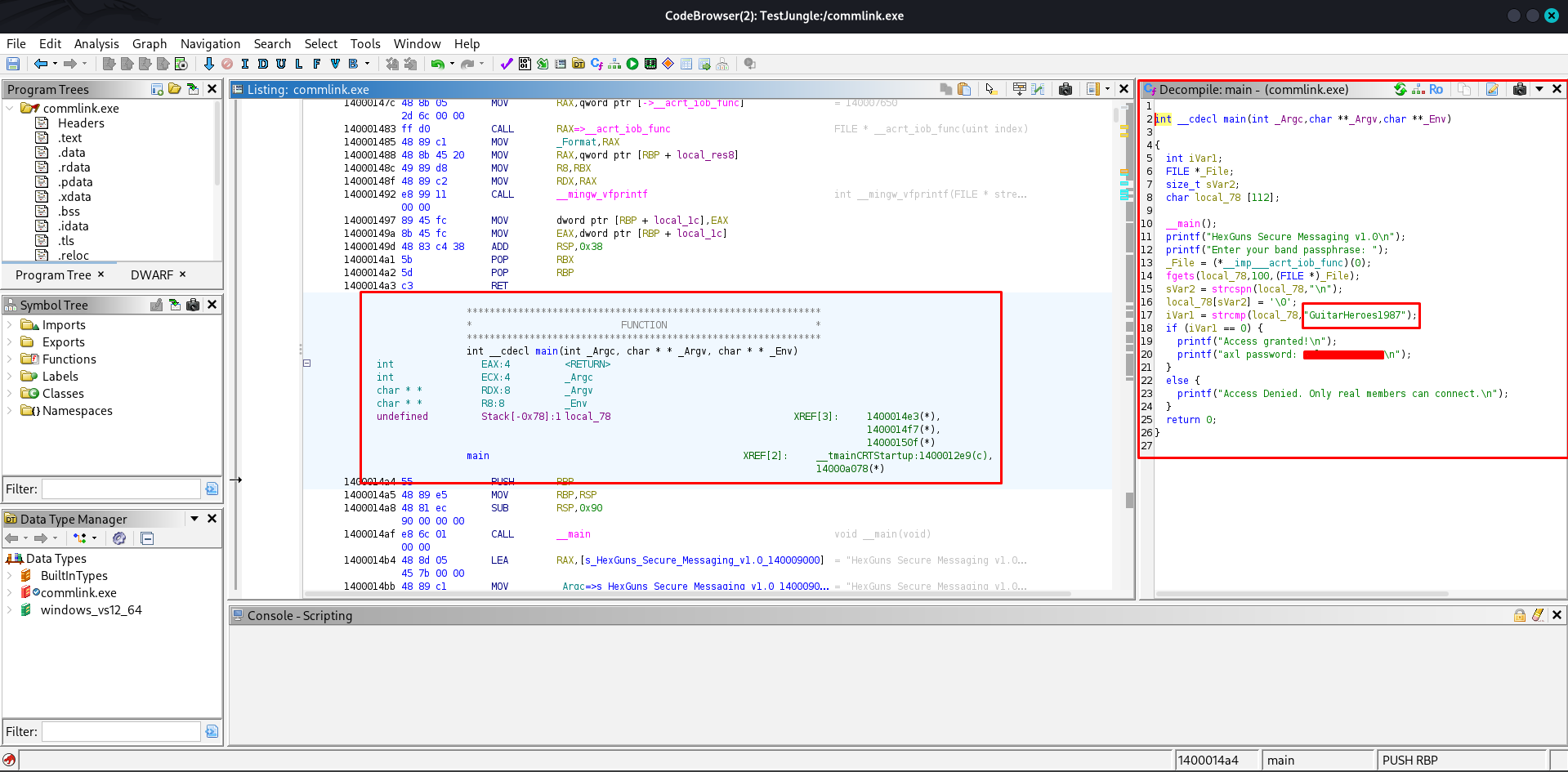Open the Data Type Manager dropdown menu
Screen dimensions: 1568x772
(x=194, y=519)
